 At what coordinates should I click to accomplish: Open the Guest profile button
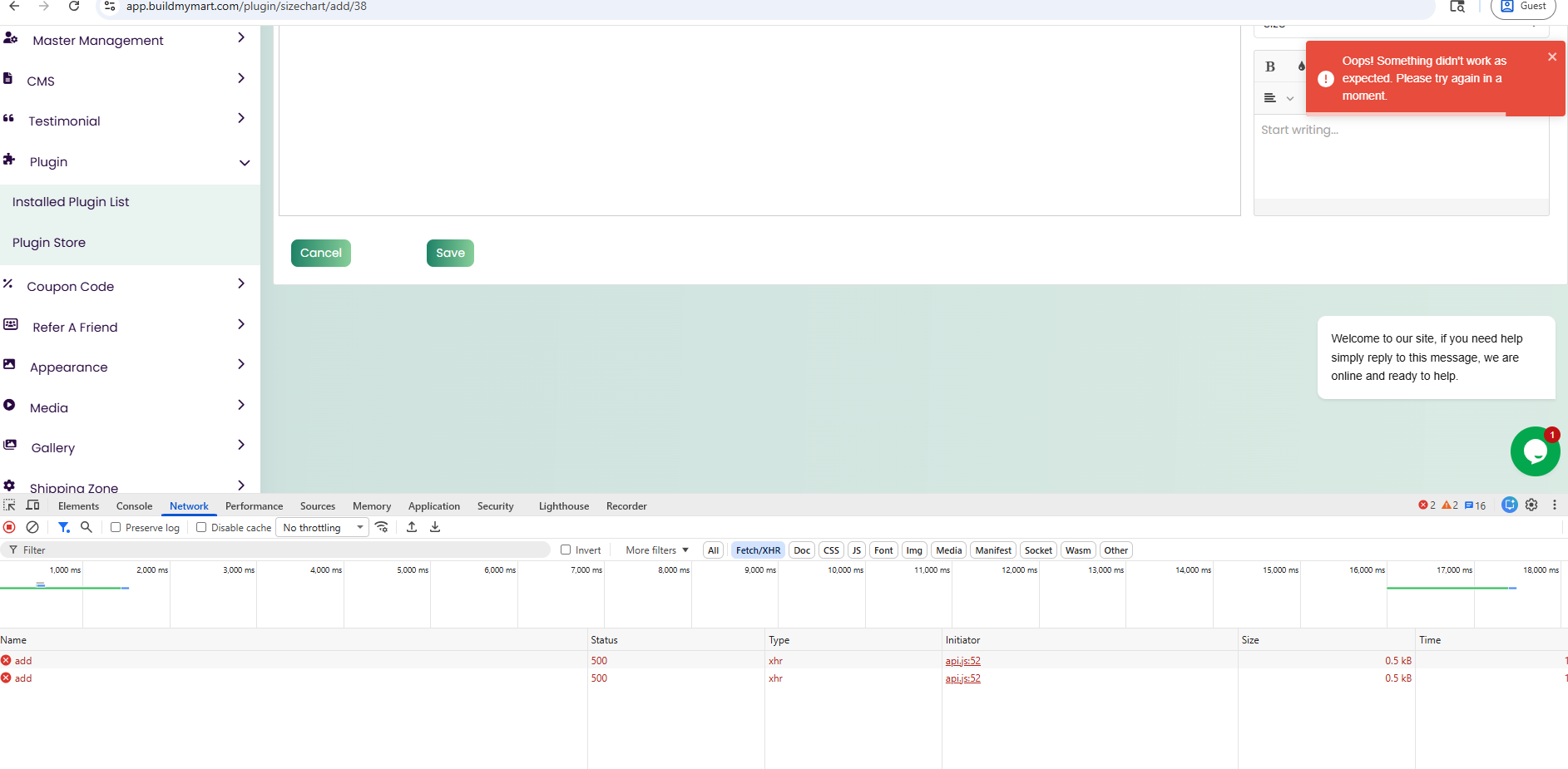[1523, 7]
